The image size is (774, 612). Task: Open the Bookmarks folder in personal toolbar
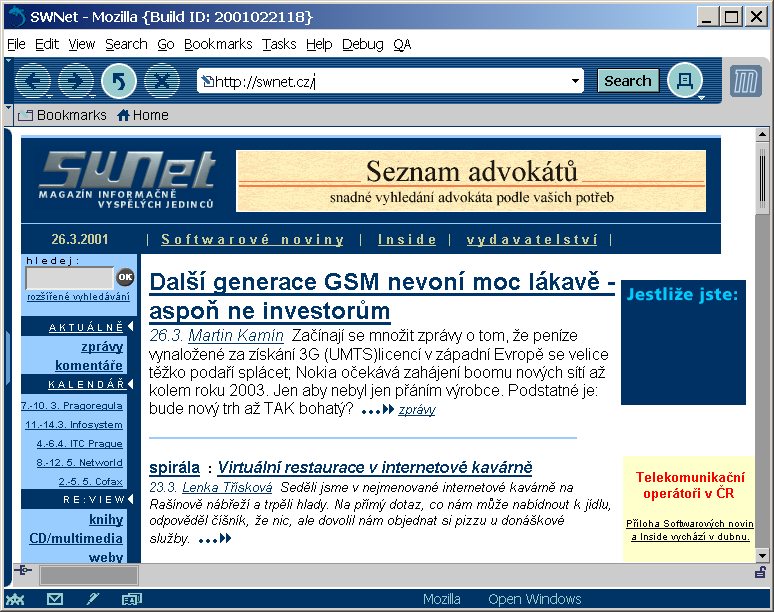pyautogui.click(x=62, y=115)
